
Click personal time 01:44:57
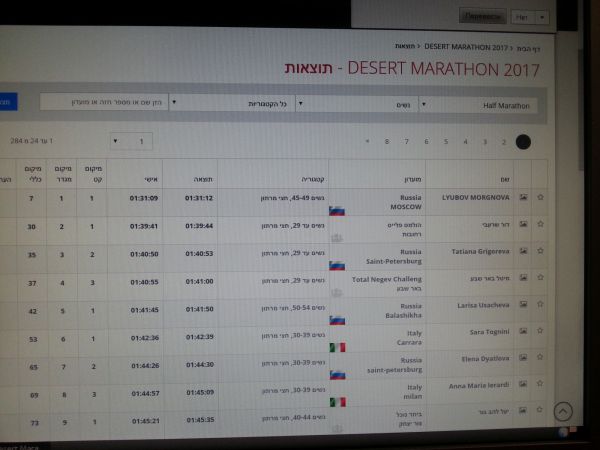[x=145, y=393]
